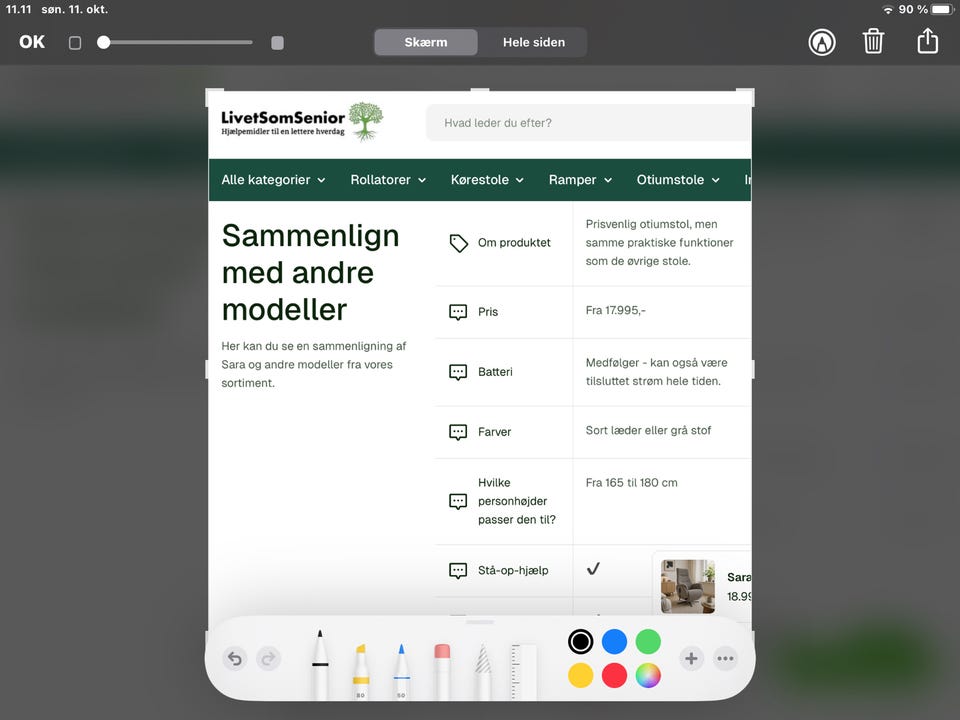Click the tag icon beside Om produktet
Screen dimensions: 960x720
coord(459,243)
